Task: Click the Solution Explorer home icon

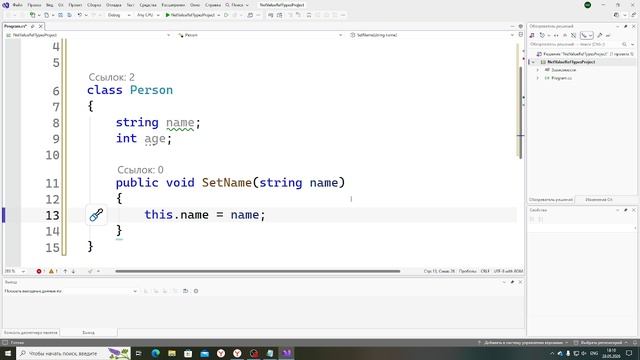Action: point(532,36)
